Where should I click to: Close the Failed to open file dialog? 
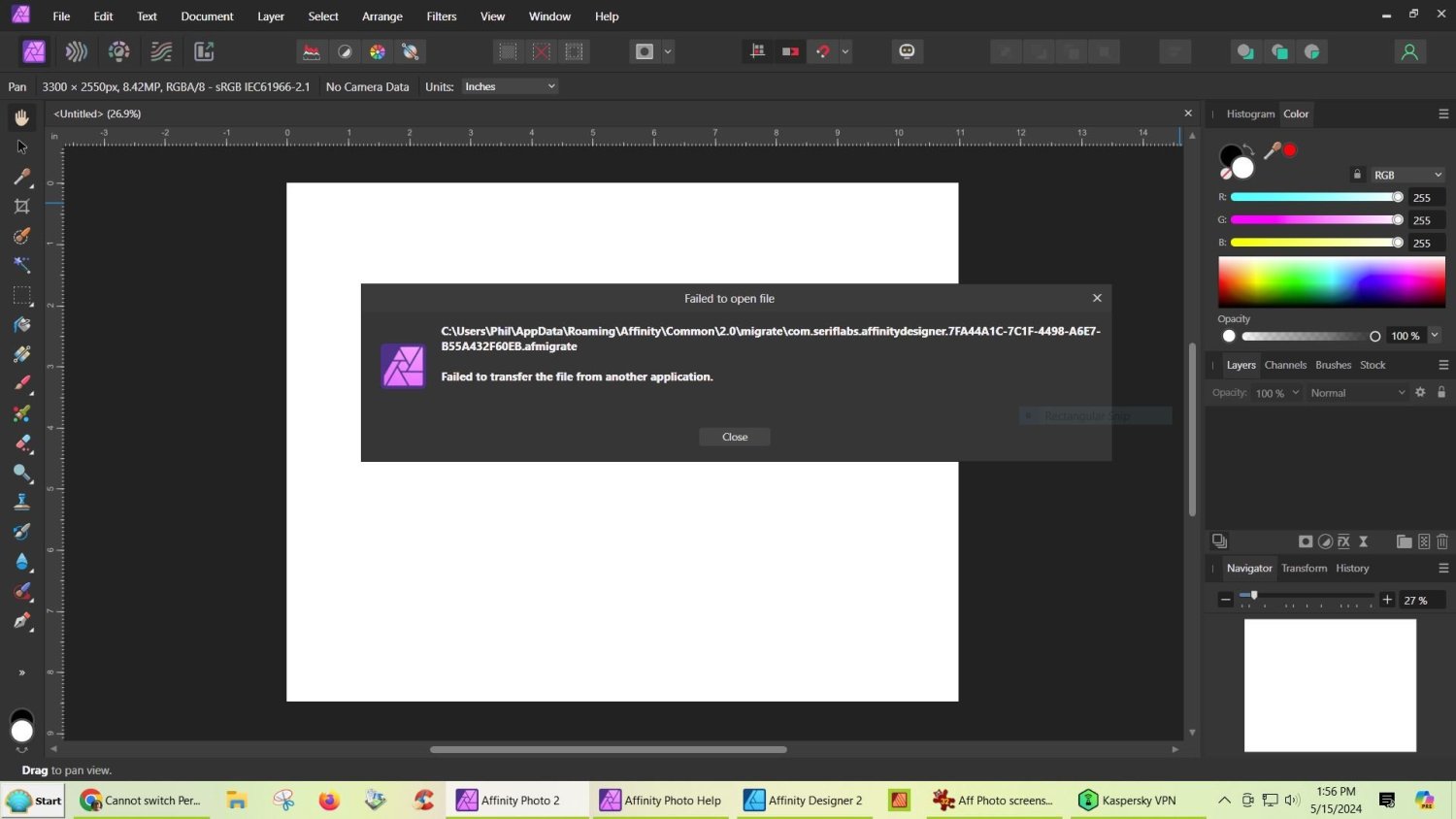(x=735, y=436)
